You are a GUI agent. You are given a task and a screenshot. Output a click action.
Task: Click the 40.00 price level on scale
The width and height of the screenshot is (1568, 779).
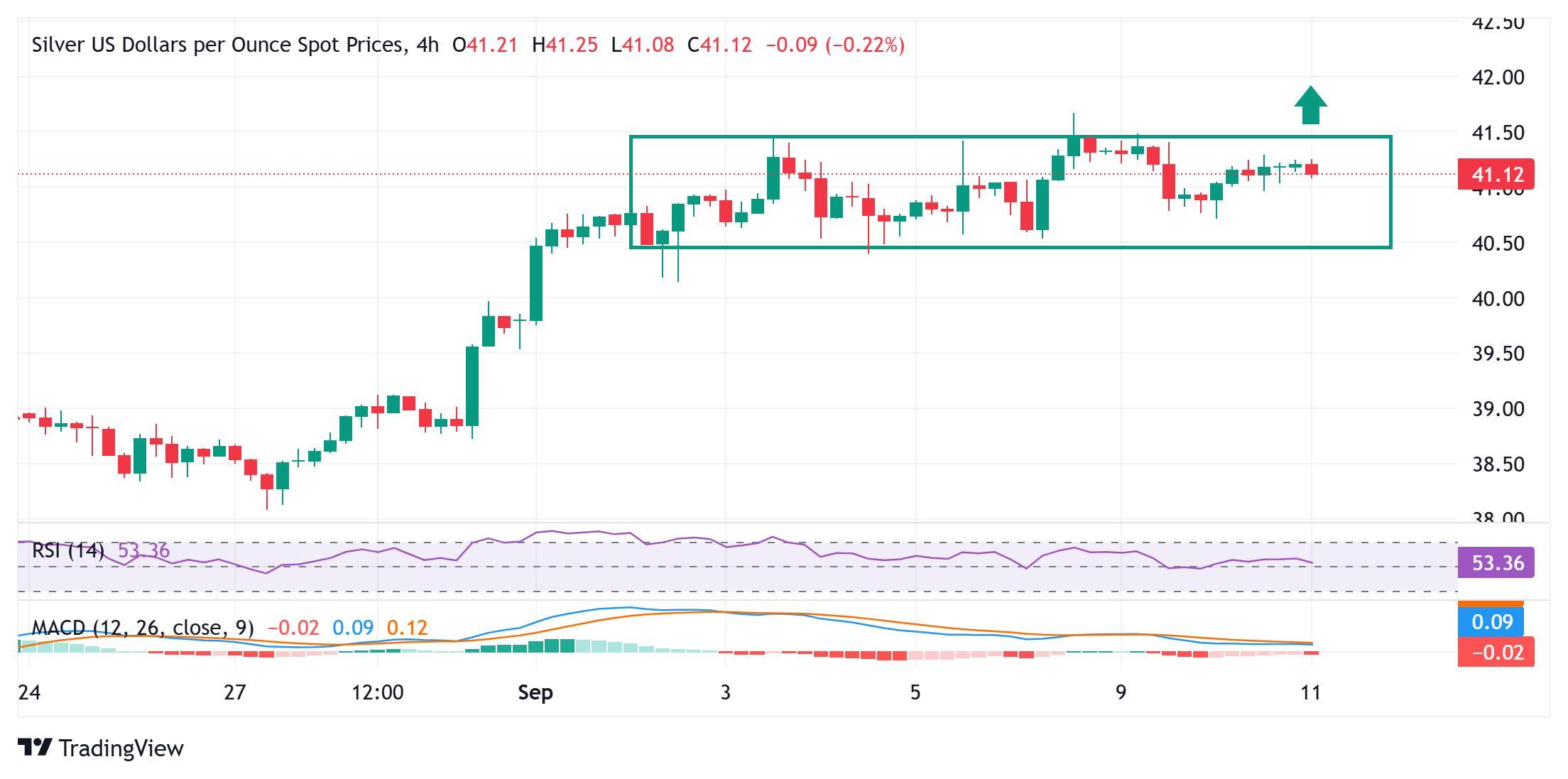tap(1498, 299)
